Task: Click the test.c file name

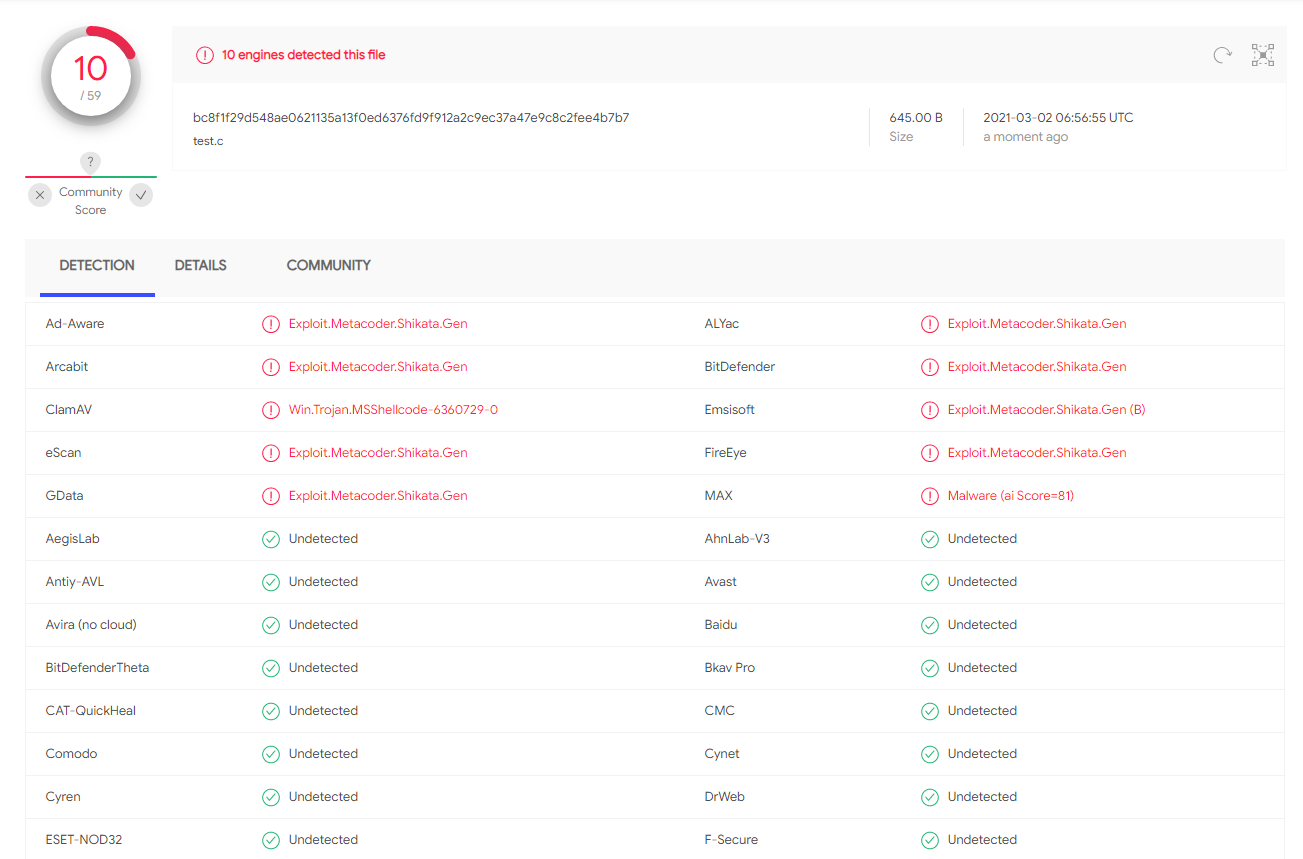Action: click(x=208, y=141)
